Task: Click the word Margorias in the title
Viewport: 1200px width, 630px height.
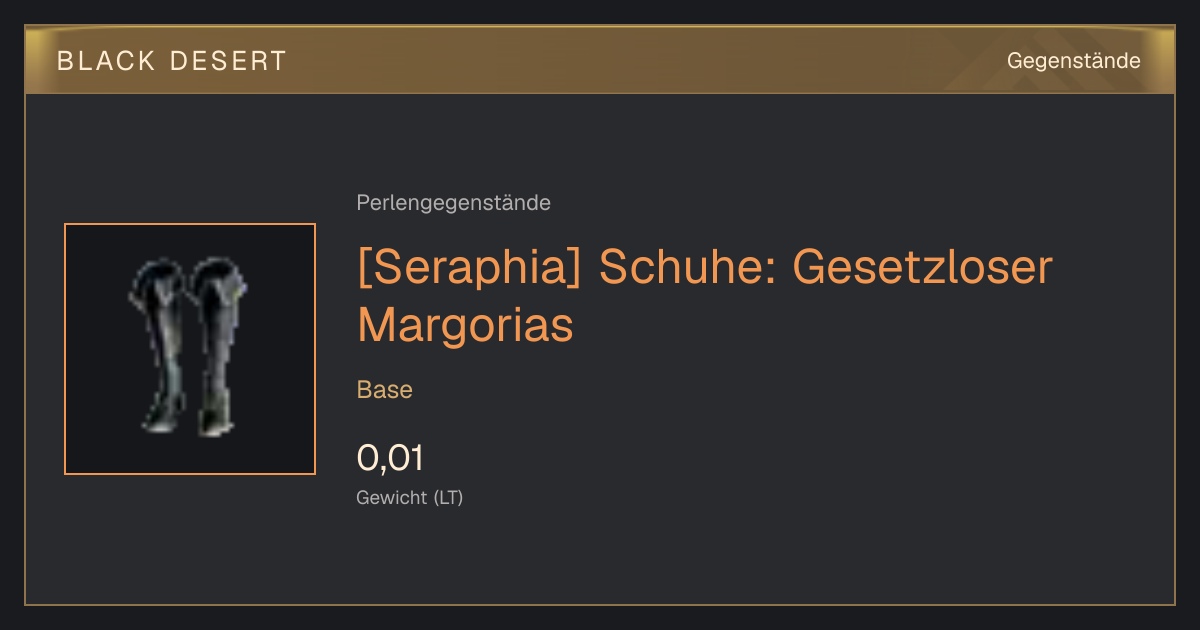Action: pos(465,324)
